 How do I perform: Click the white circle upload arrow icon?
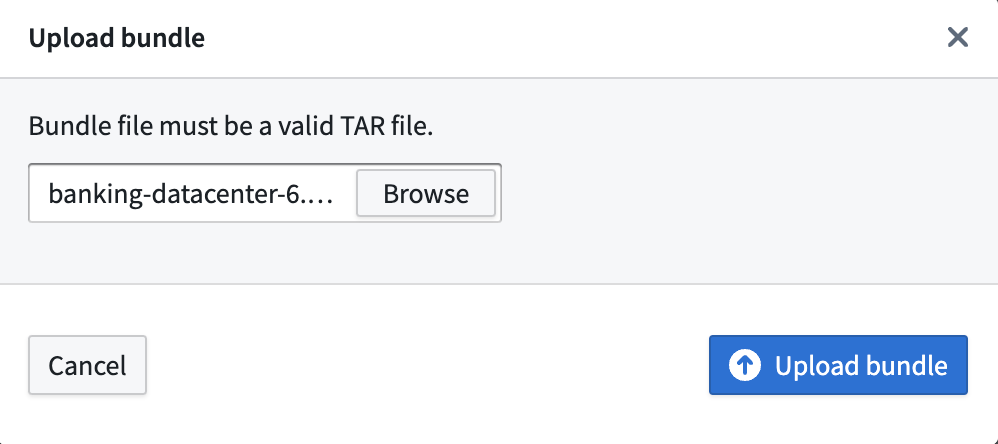point(745,365)
